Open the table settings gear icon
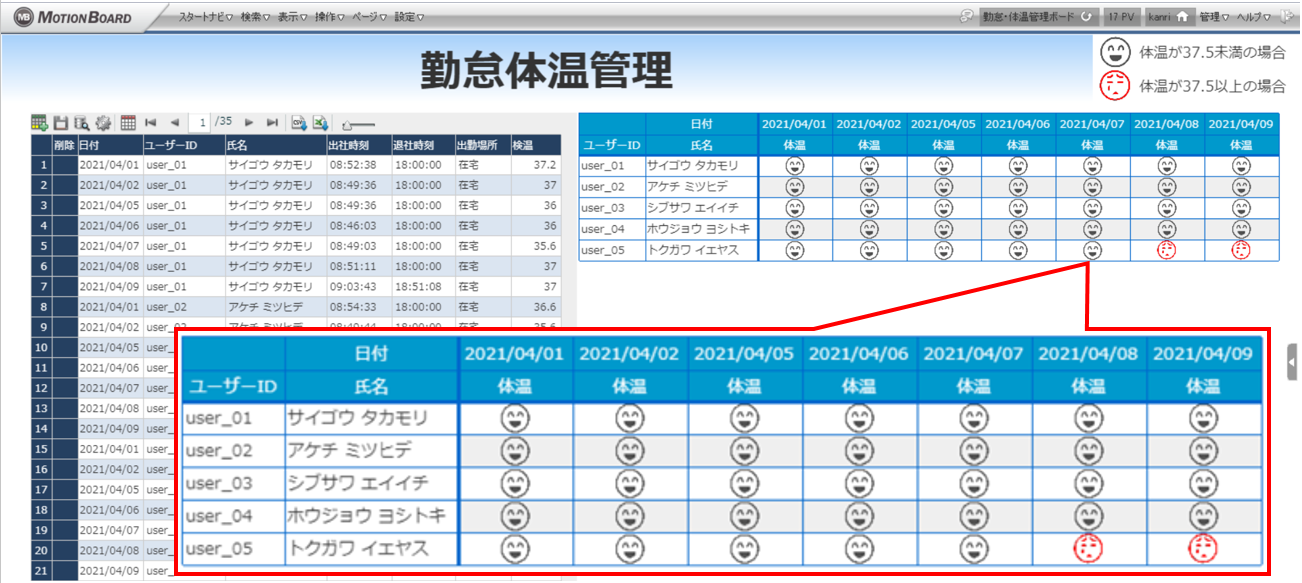 point(103,123)
